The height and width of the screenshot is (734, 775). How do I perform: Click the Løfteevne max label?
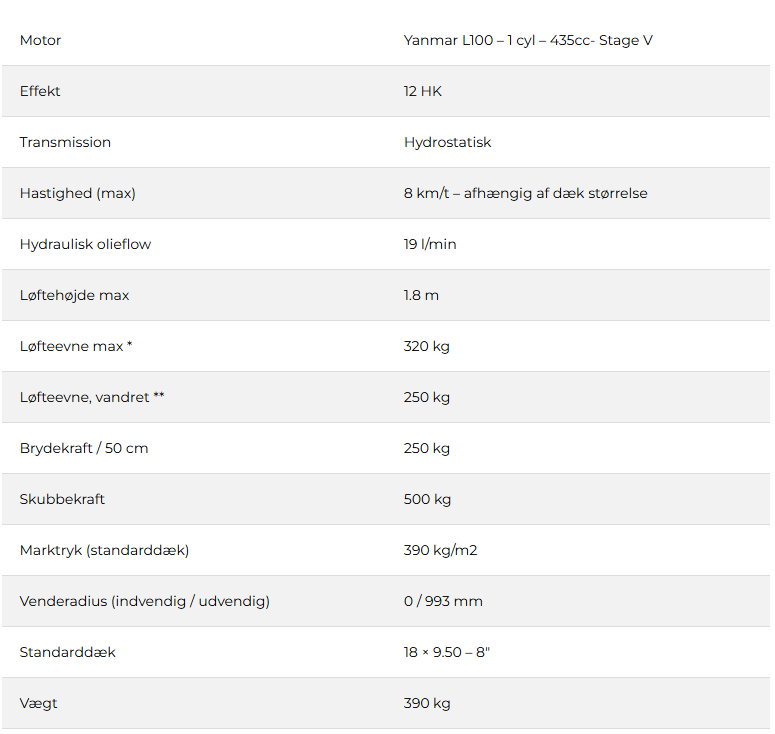click(76, 346)
